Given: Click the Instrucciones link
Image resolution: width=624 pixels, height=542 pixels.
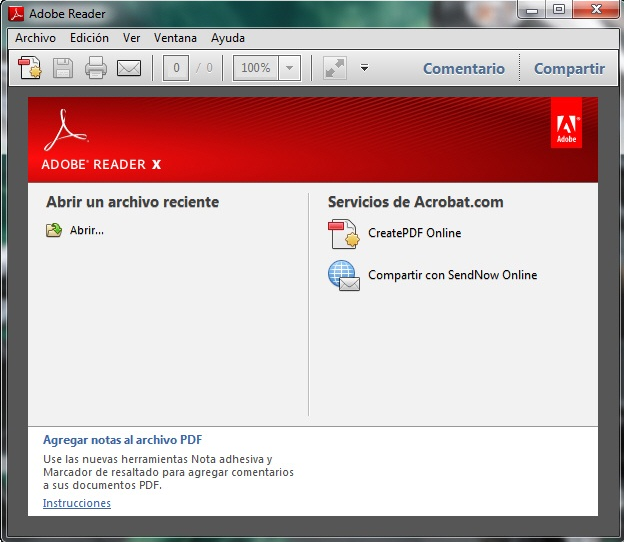Looking at the screenshot, I should pyautogui.click(x=77, y=503).
